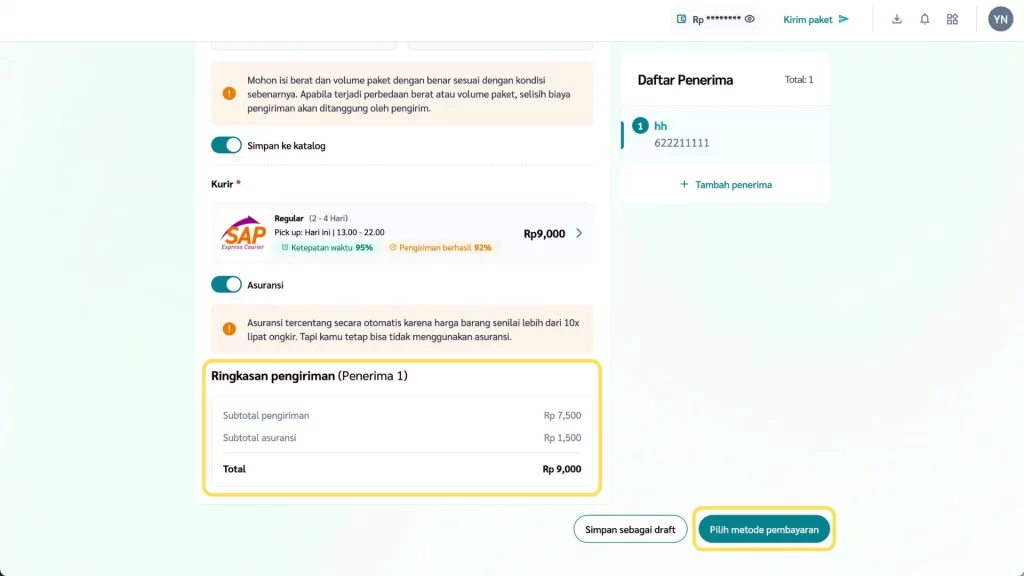The image size is (1024, 576).
Task: Click the insurance info alert icon
Action: tap(229, 329)
